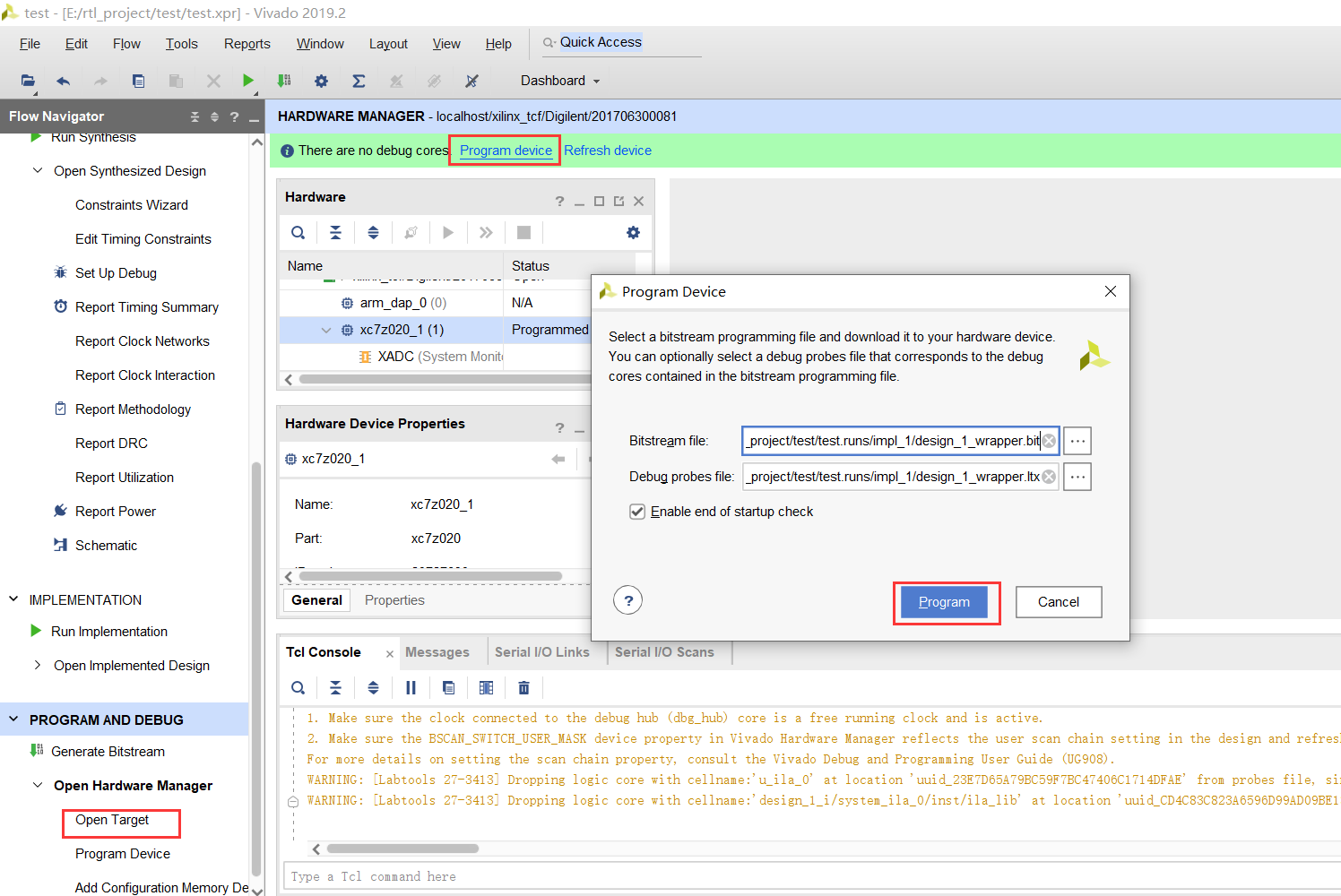Browse for Debug probes file

1077,477
